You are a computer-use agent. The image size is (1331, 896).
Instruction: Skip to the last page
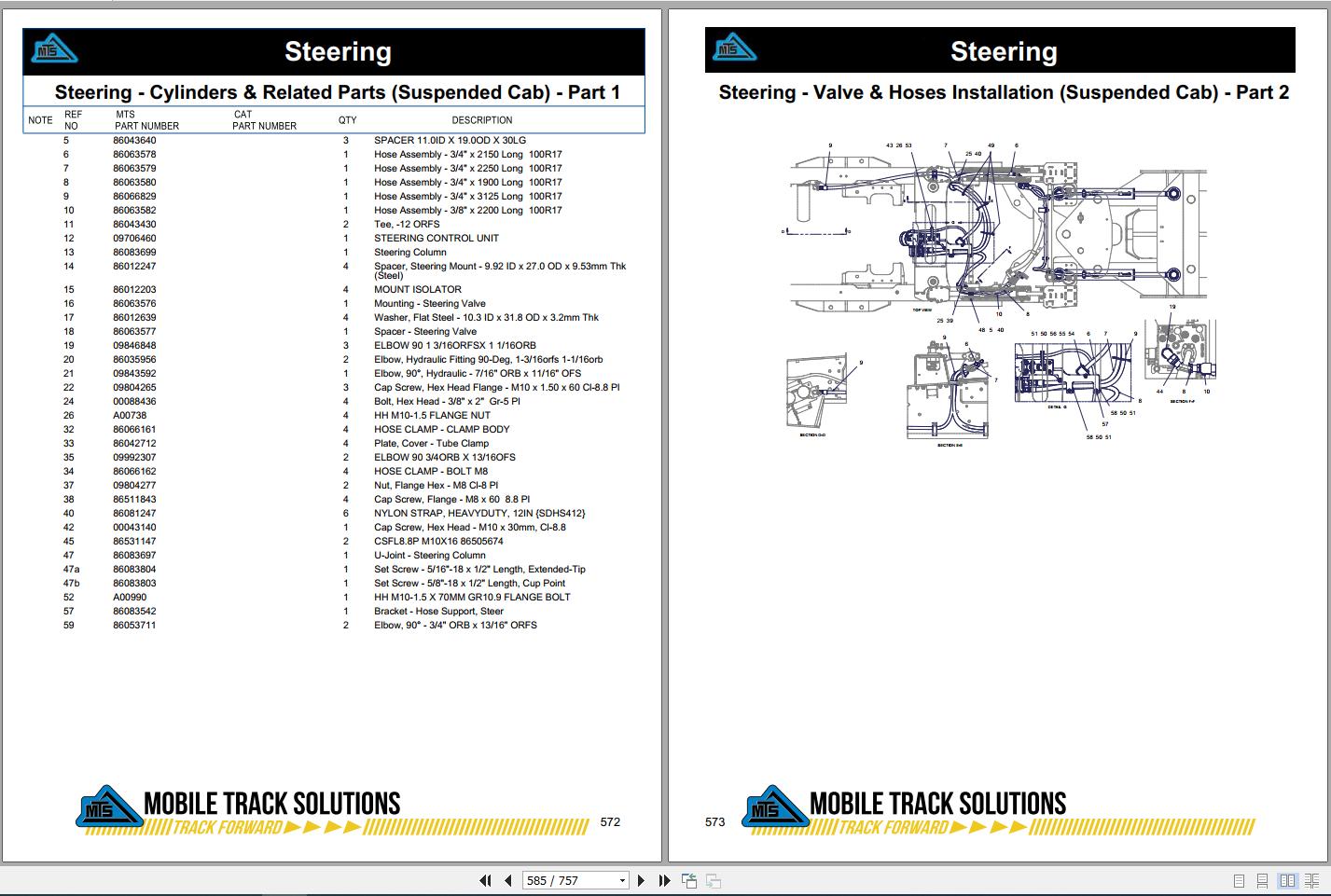663,879
